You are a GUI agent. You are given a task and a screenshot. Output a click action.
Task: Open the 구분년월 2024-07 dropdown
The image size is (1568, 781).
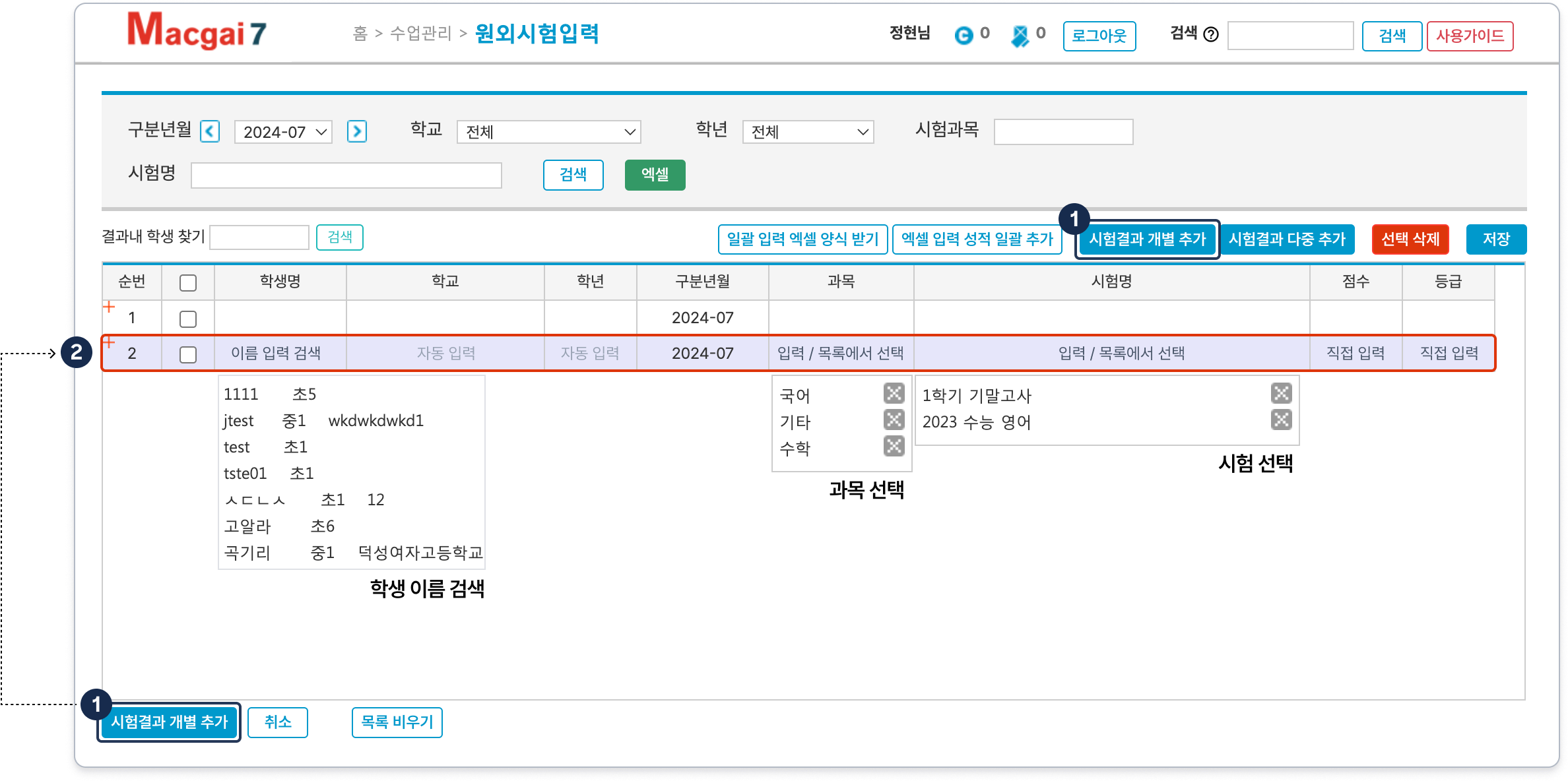coord(284,132)
